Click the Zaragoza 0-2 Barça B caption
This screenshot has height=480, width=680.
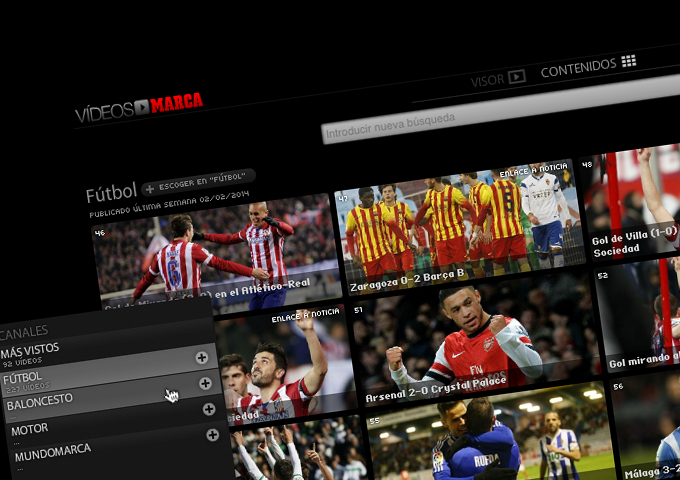point(407,281)
